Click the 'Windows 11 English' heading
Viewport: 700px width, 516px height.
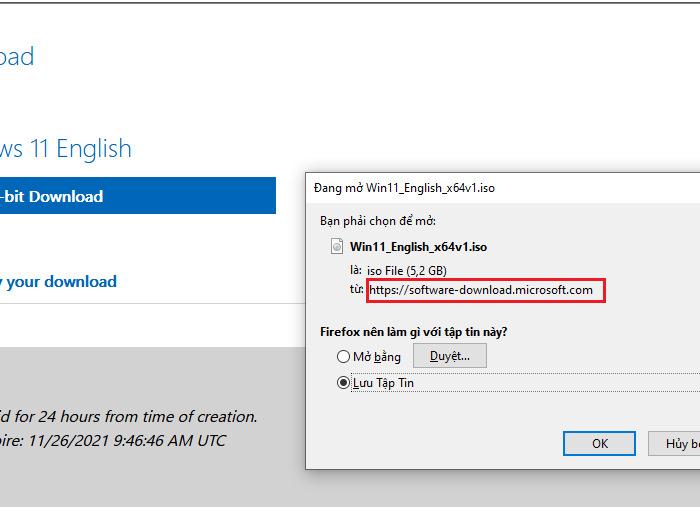[x=66, y=149]
